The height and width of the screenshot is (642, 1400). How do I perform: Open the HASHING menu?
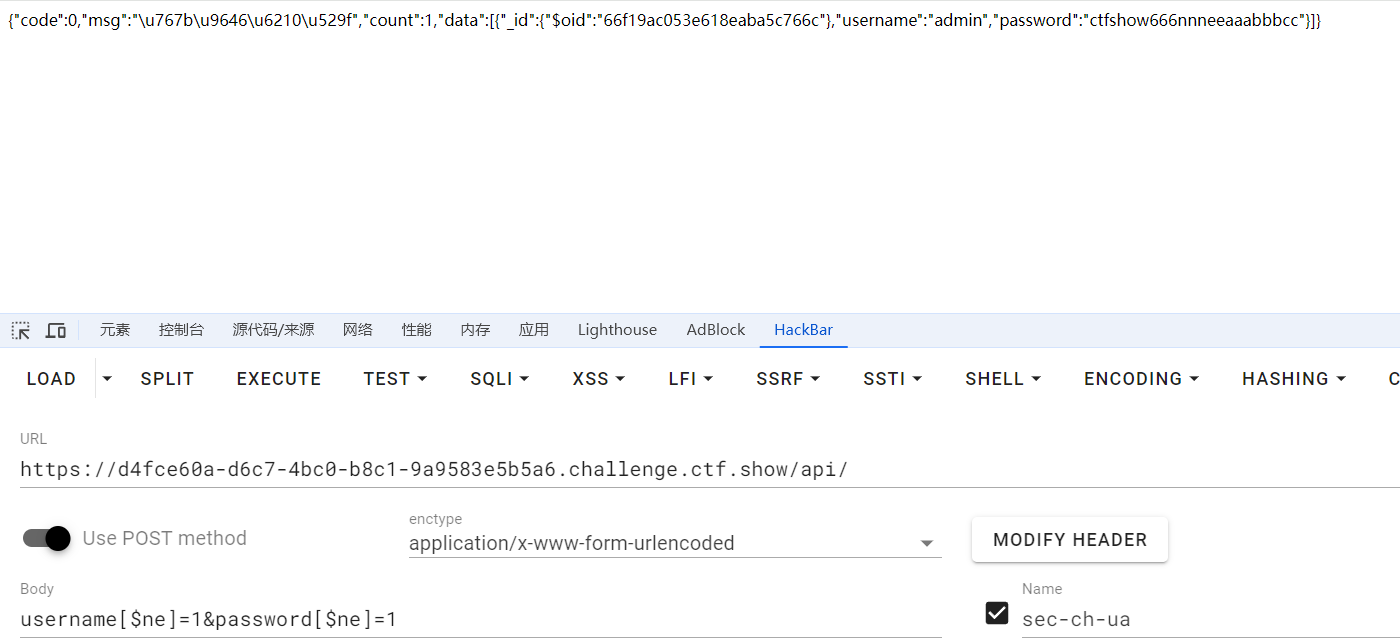[x=1293, y=379]
